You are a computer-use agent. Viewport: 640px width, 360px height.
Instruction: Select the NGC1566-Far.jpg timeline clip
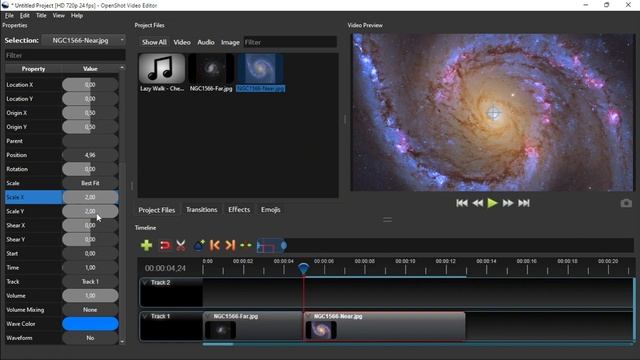click(x=252, y=326)
